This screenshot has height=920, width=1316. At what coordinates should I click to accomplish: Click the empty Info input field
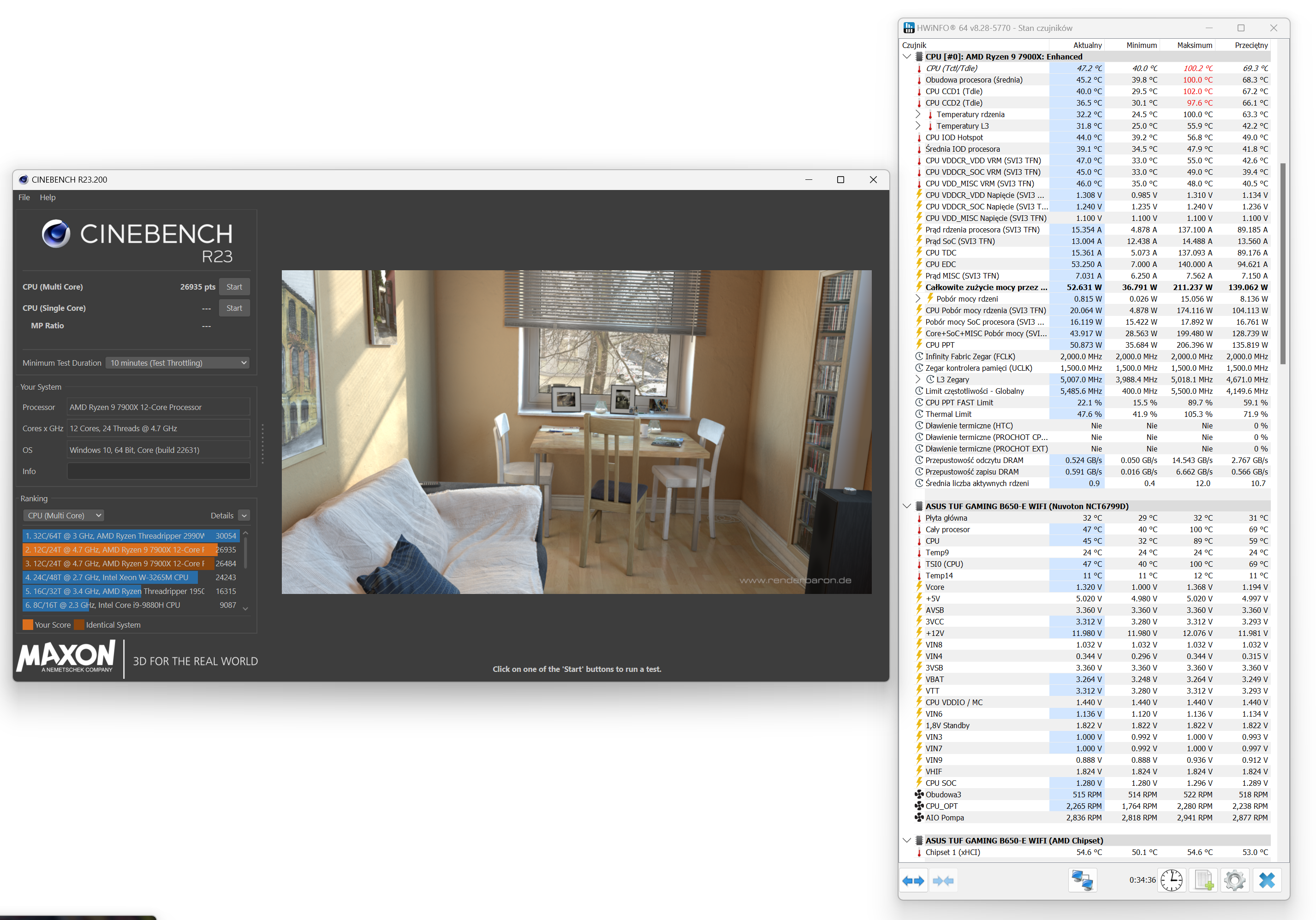[158, 471]
